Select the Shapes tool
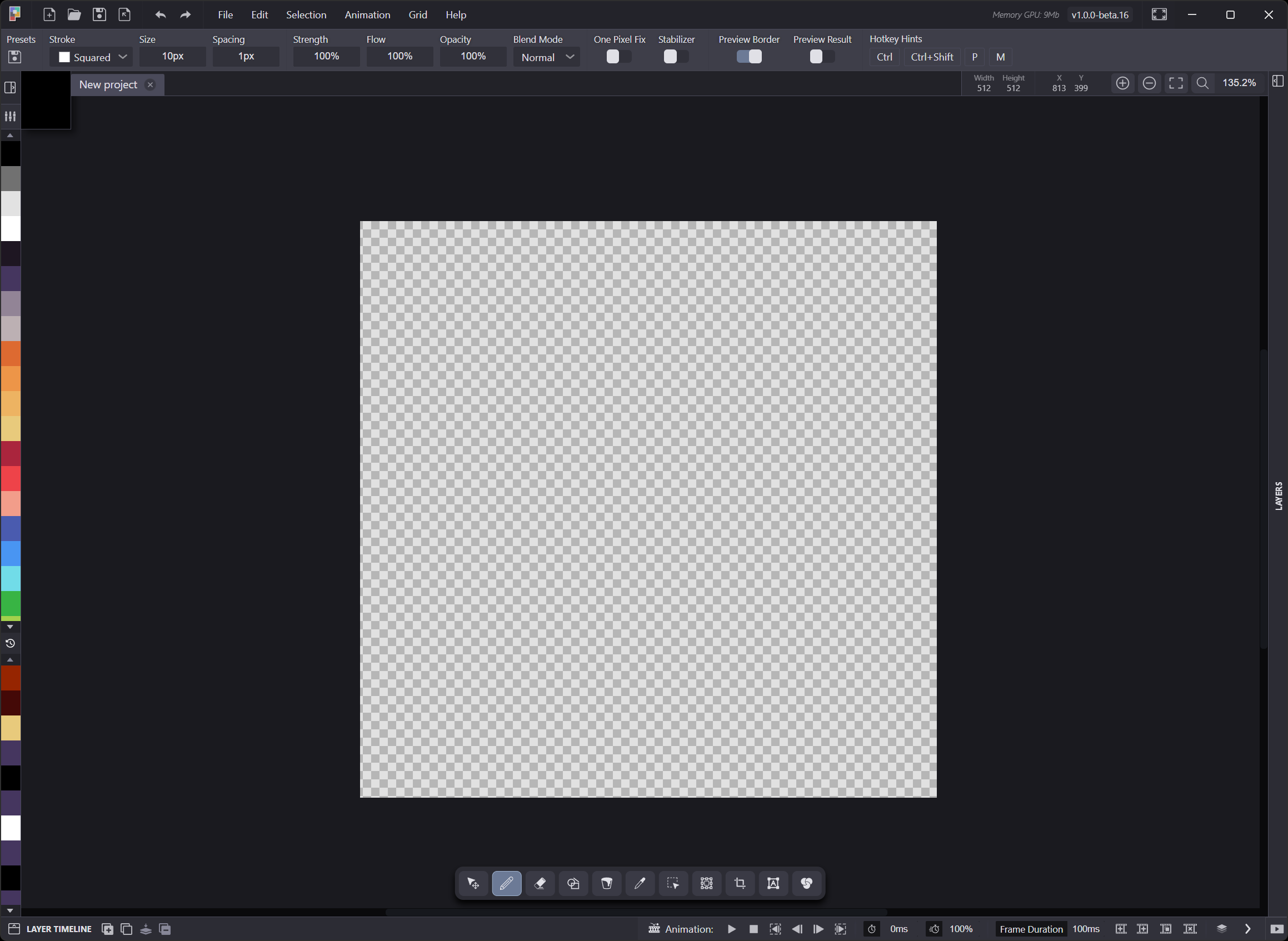Image resolution: width=1288 pixels, height=941 pixels. (x=573, y=883)
